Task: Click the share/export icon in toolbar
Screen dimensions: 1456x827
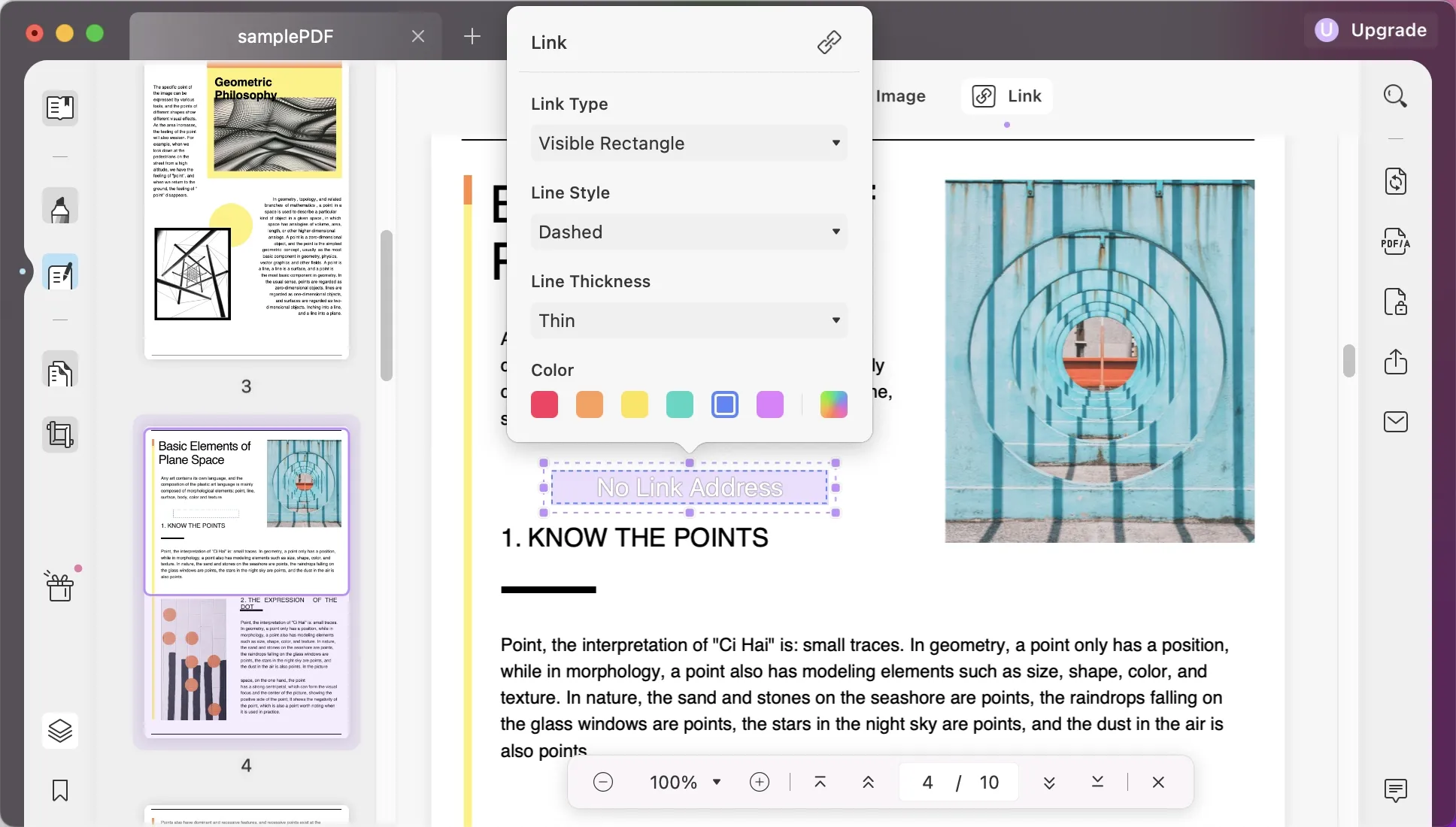Action: click(1396, 360)
